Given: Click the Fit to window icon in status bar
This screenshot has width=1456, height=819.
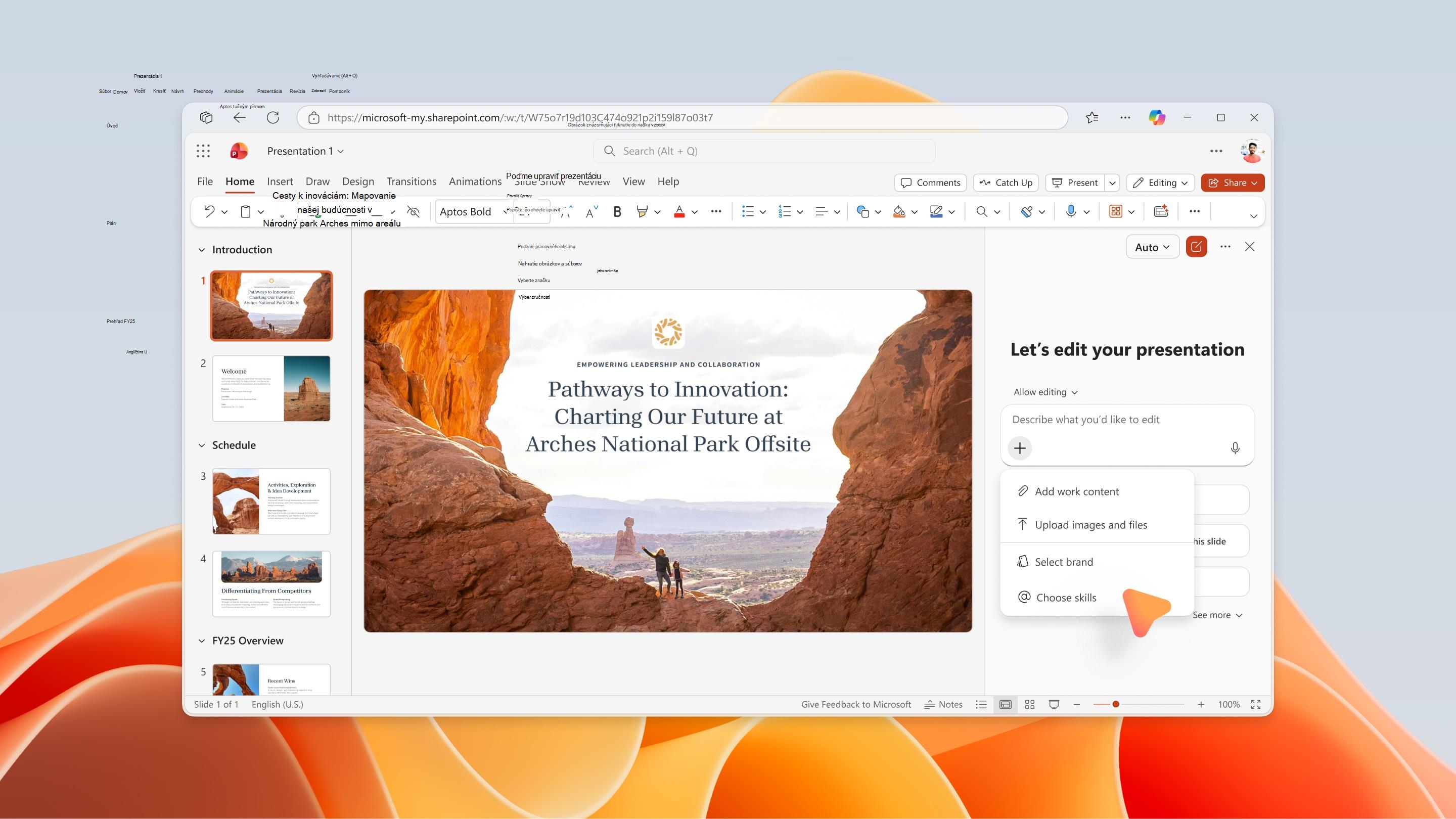Looking at the screenshot, I should [x=1256, y=704].
